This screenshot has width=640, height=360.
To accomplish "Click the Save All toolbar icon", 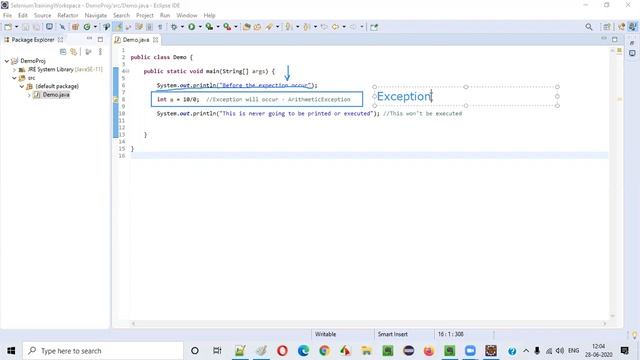I will pyautogui.click(x=36, y=27).
